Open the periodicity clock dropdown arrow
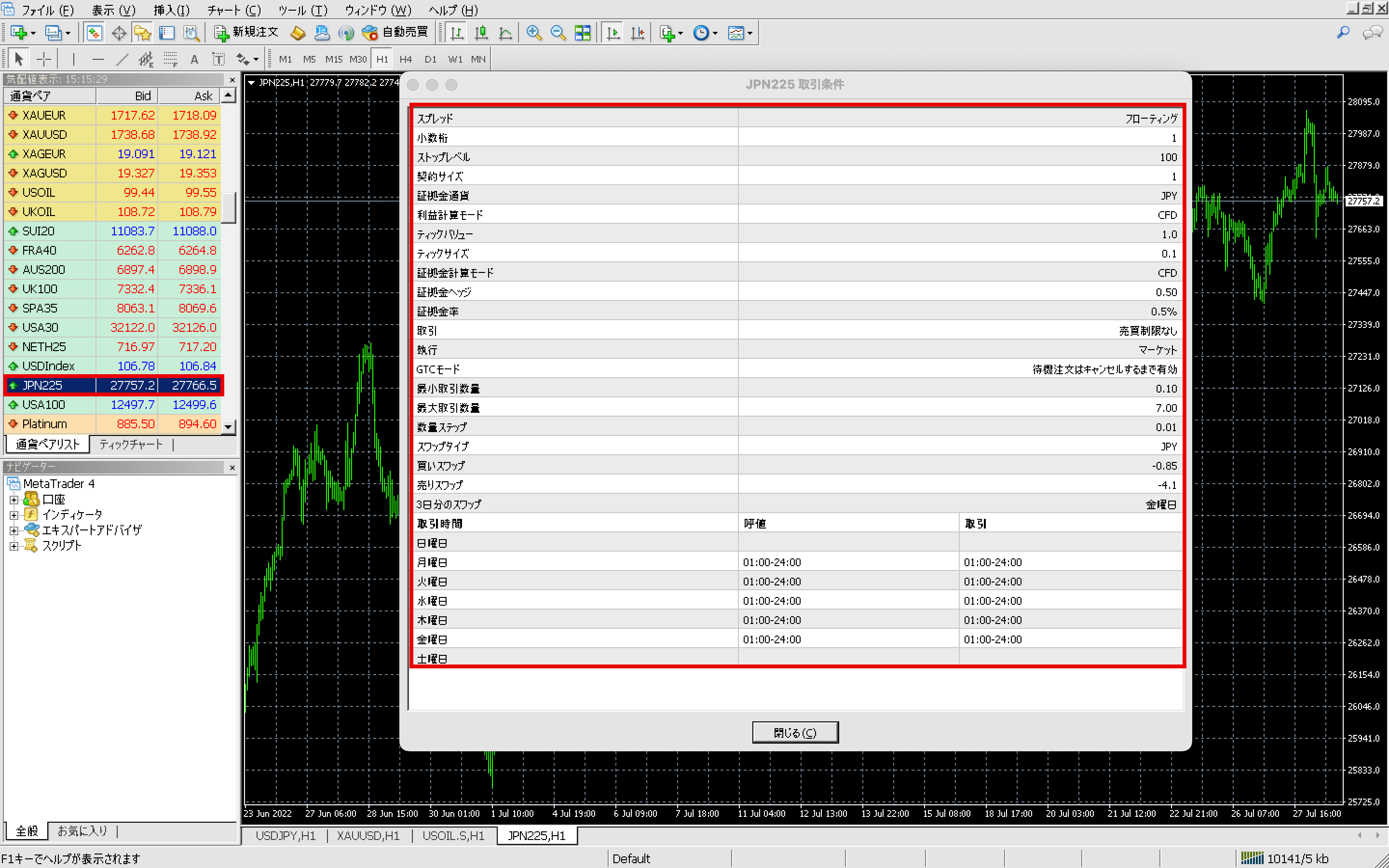 [715, 33]
